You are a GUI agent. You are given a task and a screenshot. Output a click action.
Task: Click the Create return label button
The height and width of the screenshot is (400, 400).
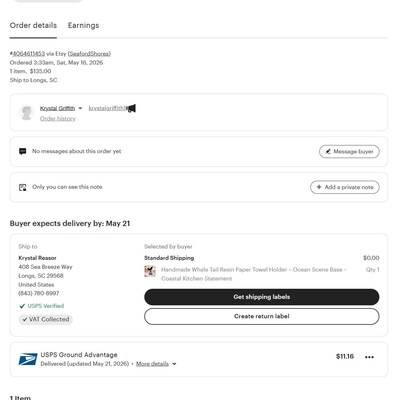262,316
